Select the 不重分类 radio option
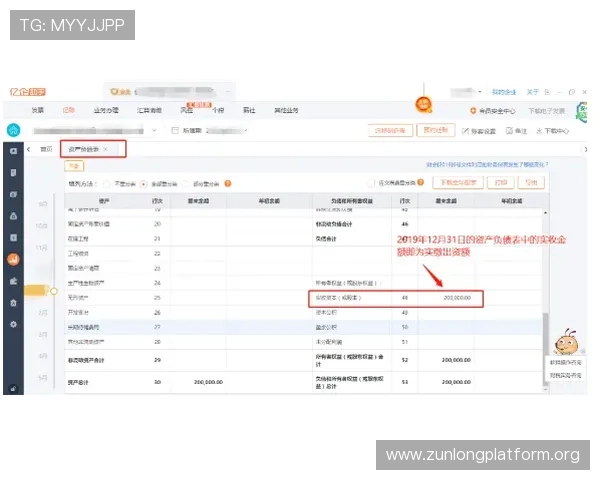The width and height of the screenshot is (600, 480). tap(106, 184)
